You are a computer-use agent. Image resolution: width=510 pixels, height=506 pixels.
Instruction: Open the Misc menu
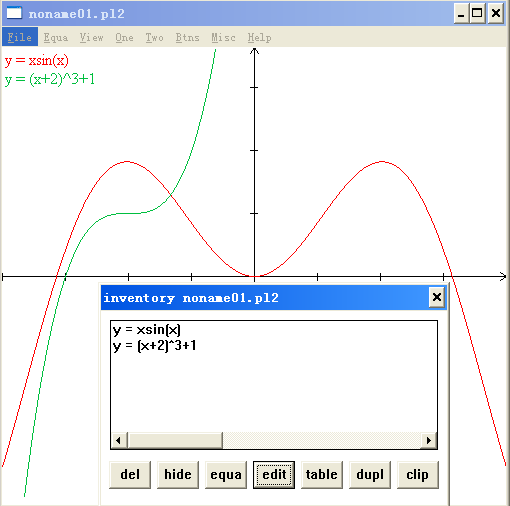(x=223, y=37)
